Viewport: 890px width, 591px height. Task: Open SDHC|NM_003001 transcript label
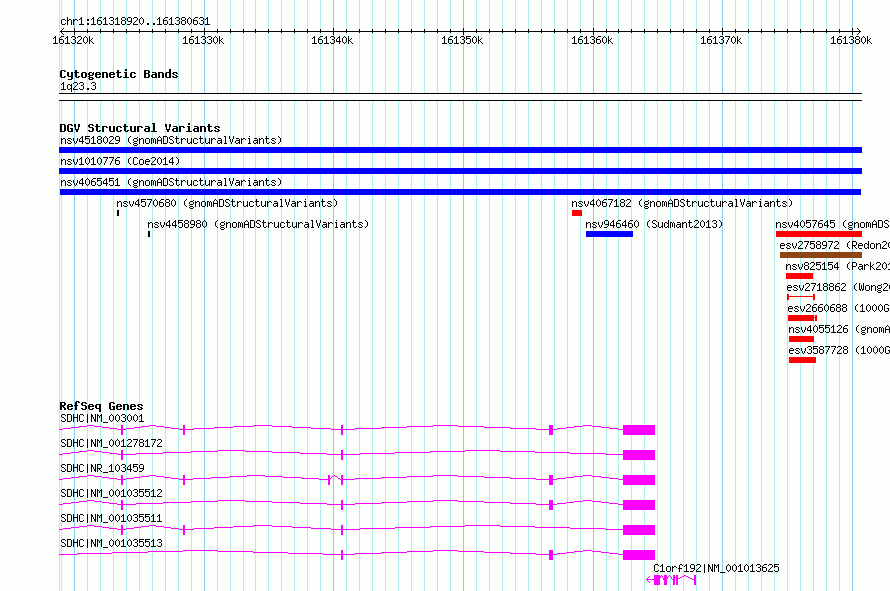pyautogui.click(x=102, y=418)
